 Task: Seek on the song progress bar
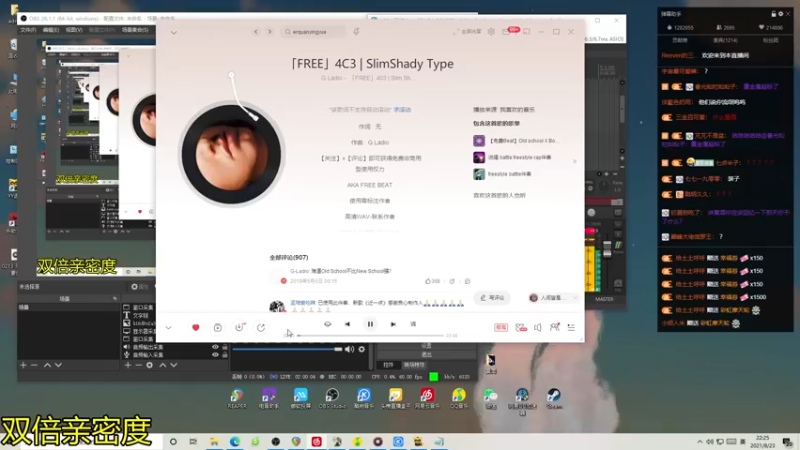point(370,336)
